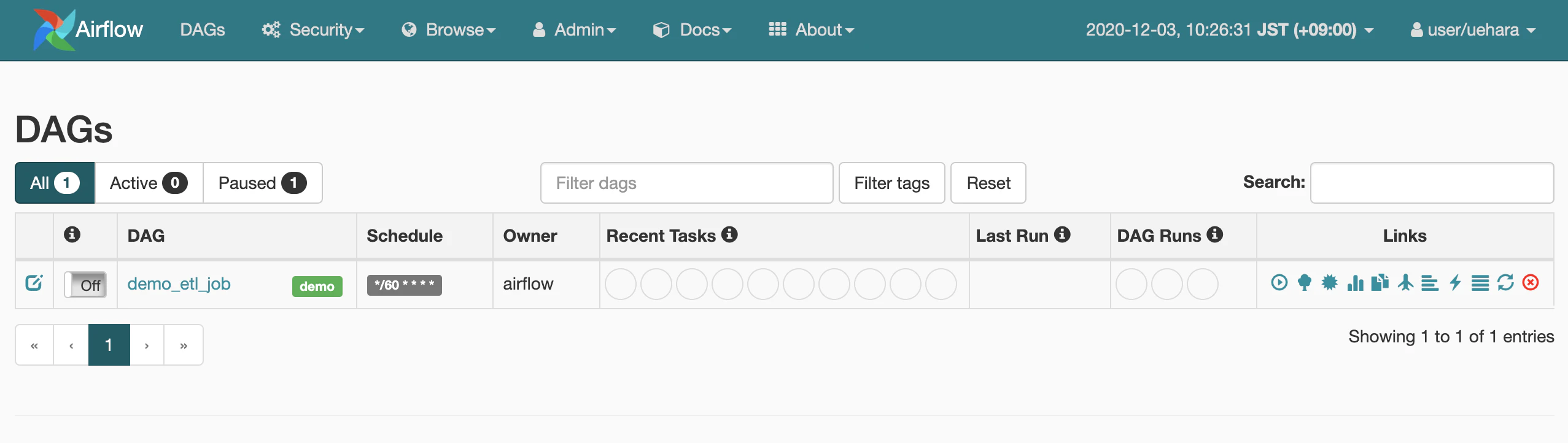Go to DAGs in the navbar

pyautogui.click(x=203, y=29)
